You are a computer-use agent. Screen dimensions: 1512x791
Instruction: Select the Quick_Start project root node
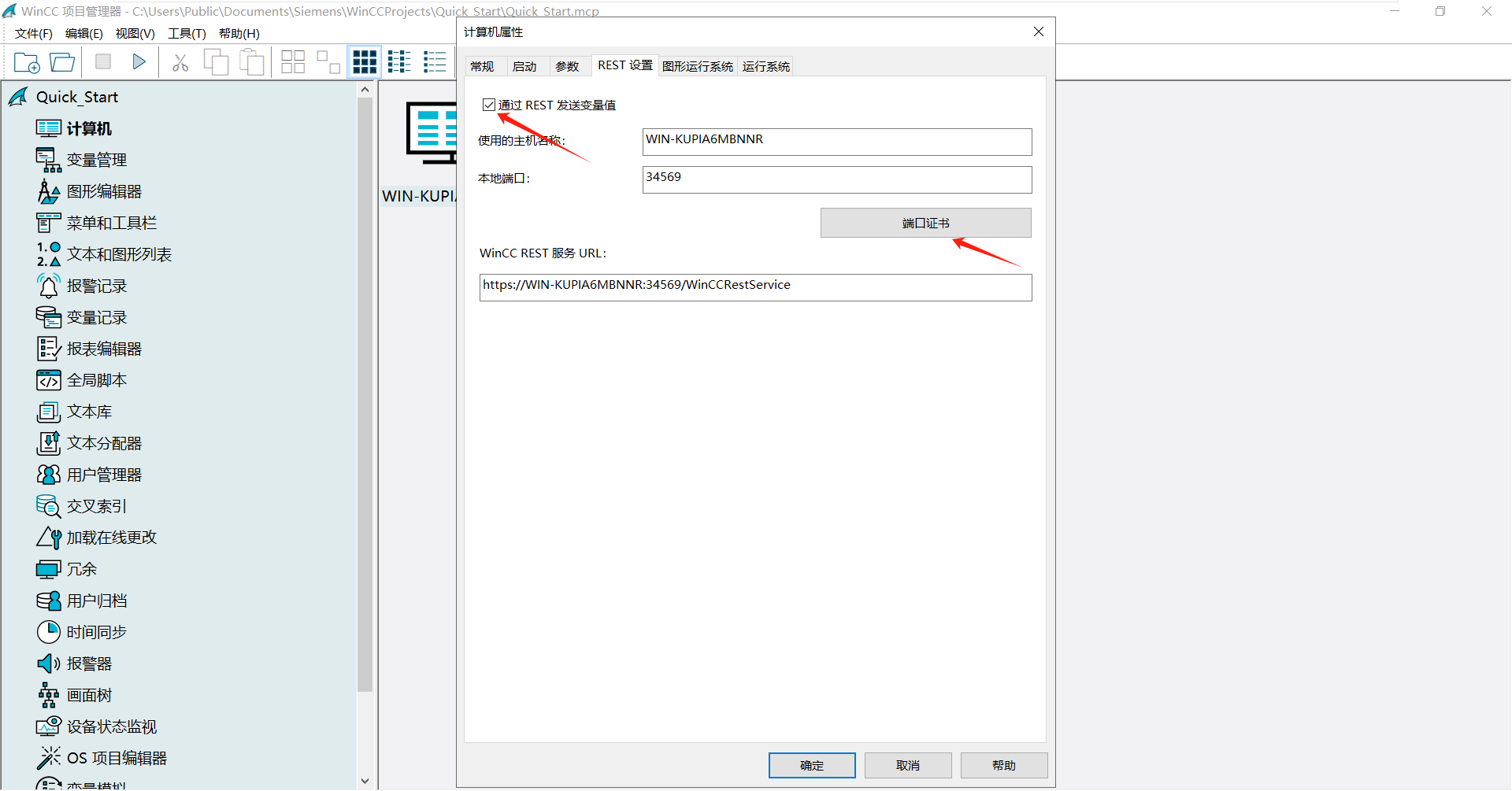pos(63,97)
